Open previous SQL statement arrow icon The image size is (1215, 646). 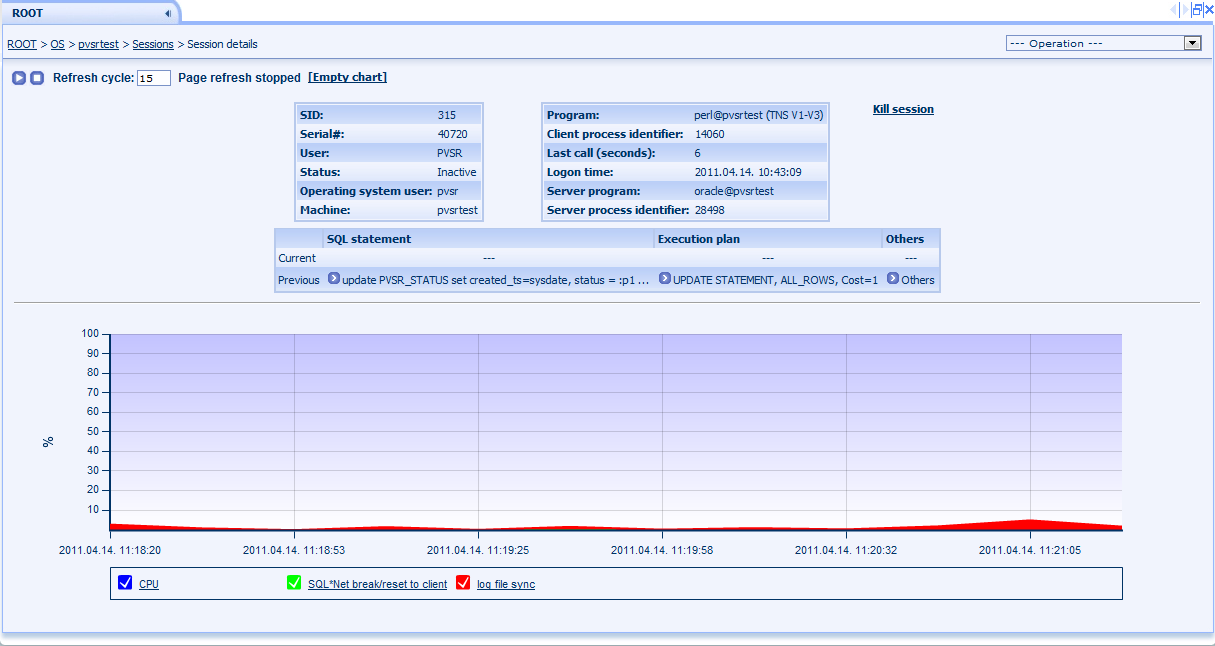pos(333,279)
